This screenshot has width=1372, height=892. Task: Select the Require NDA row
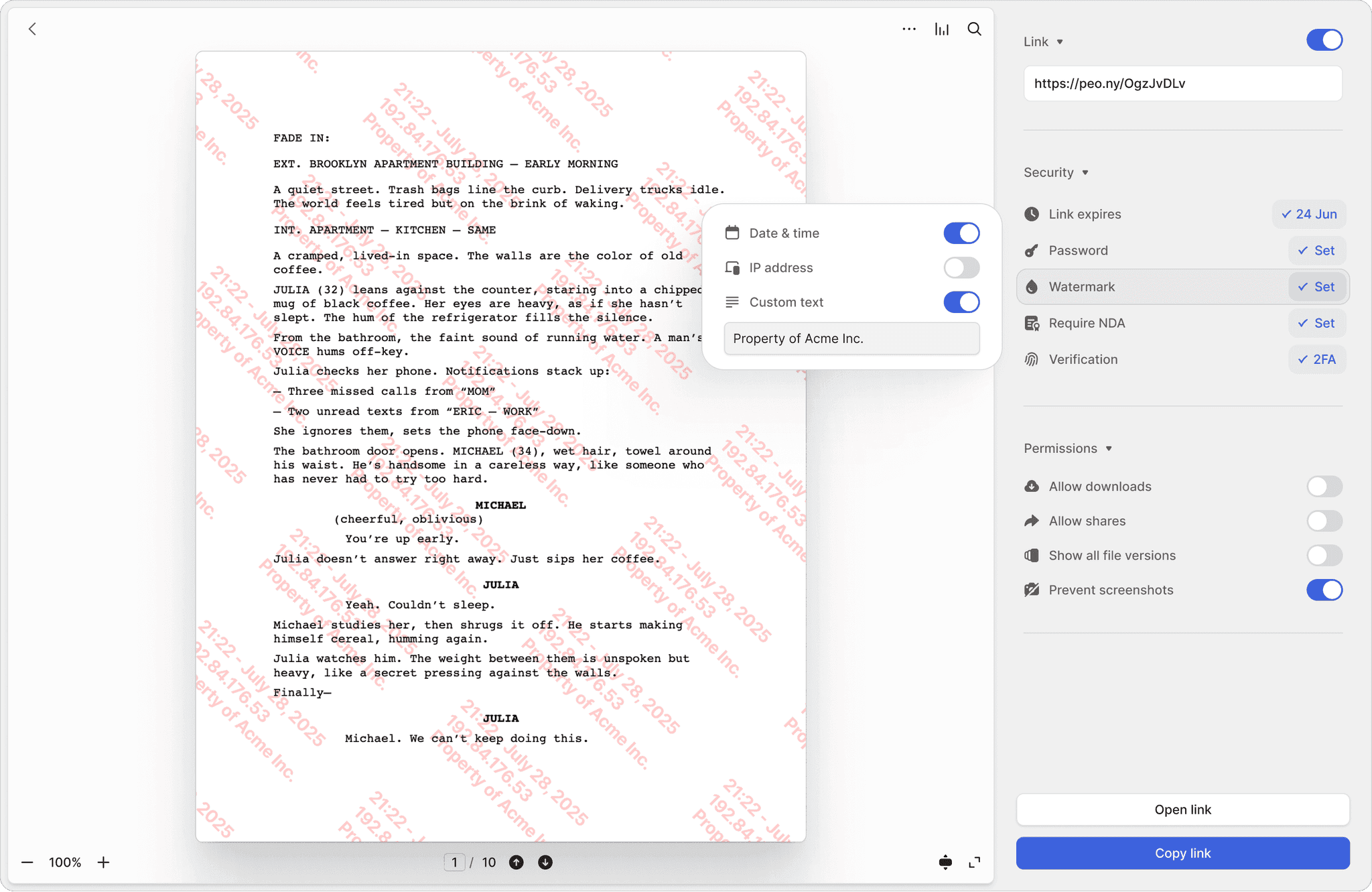pyautogui.click(x=1139, y=323)
